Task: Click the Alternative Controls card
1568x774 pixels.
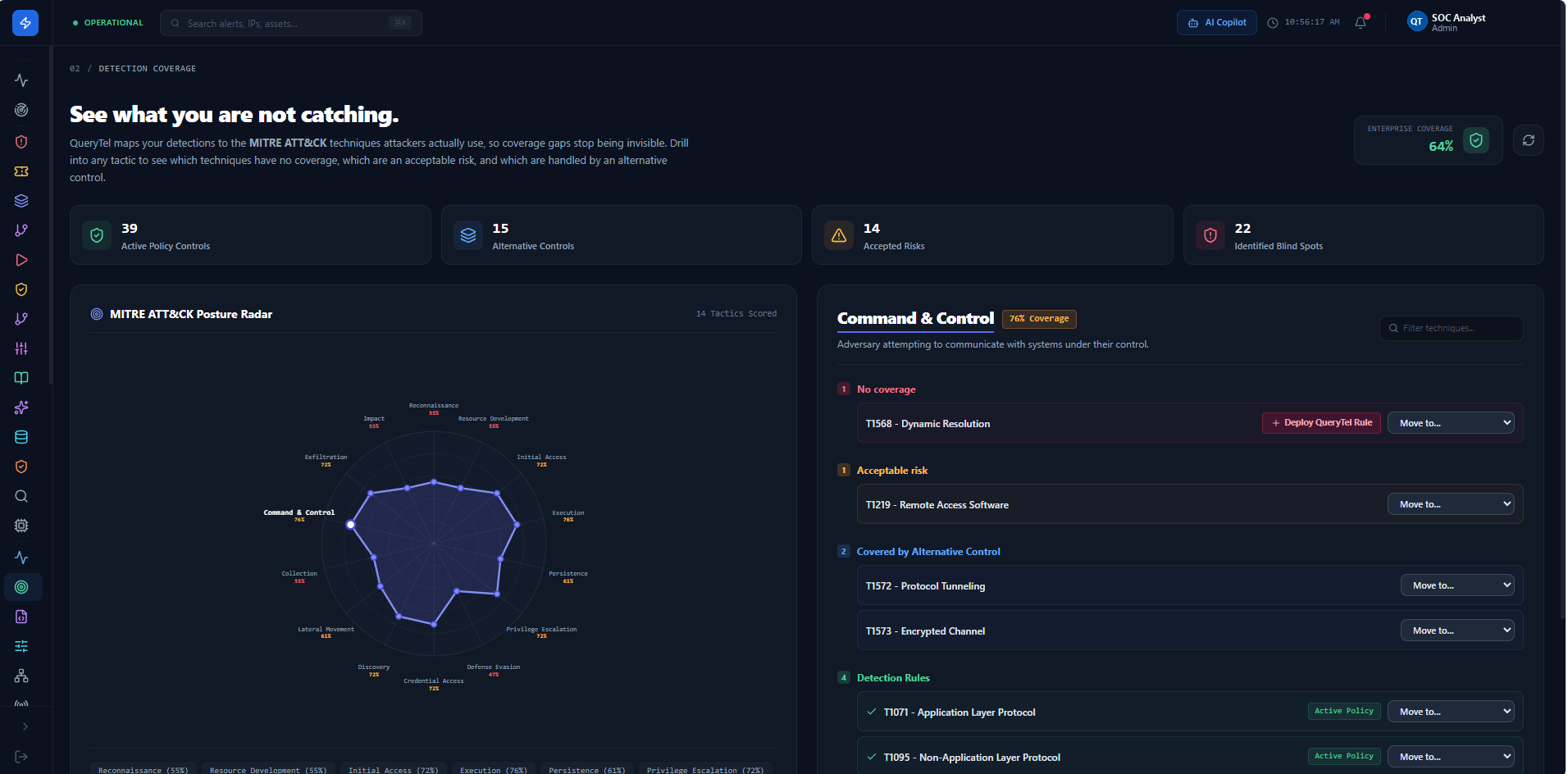Action: point(621,235)
